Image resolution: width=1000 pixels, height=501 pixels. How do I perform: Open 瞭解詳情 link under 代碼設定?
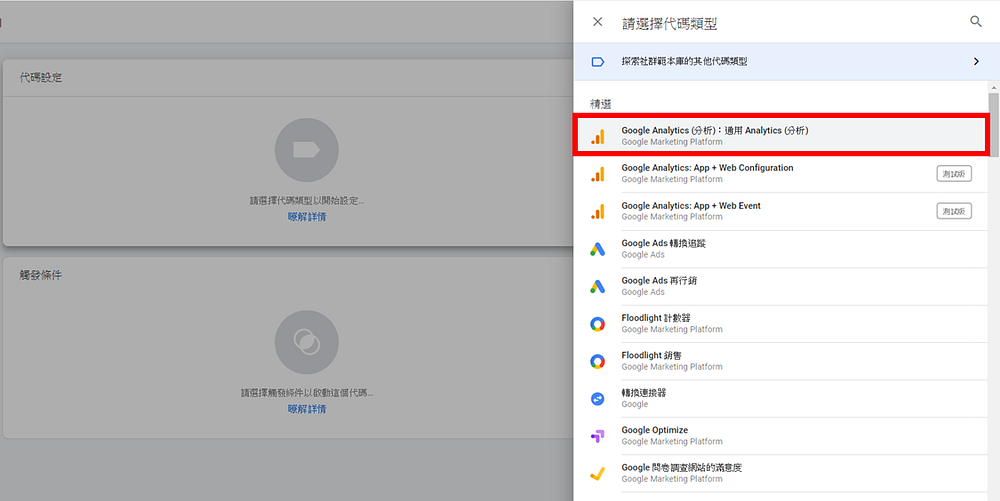307,217
